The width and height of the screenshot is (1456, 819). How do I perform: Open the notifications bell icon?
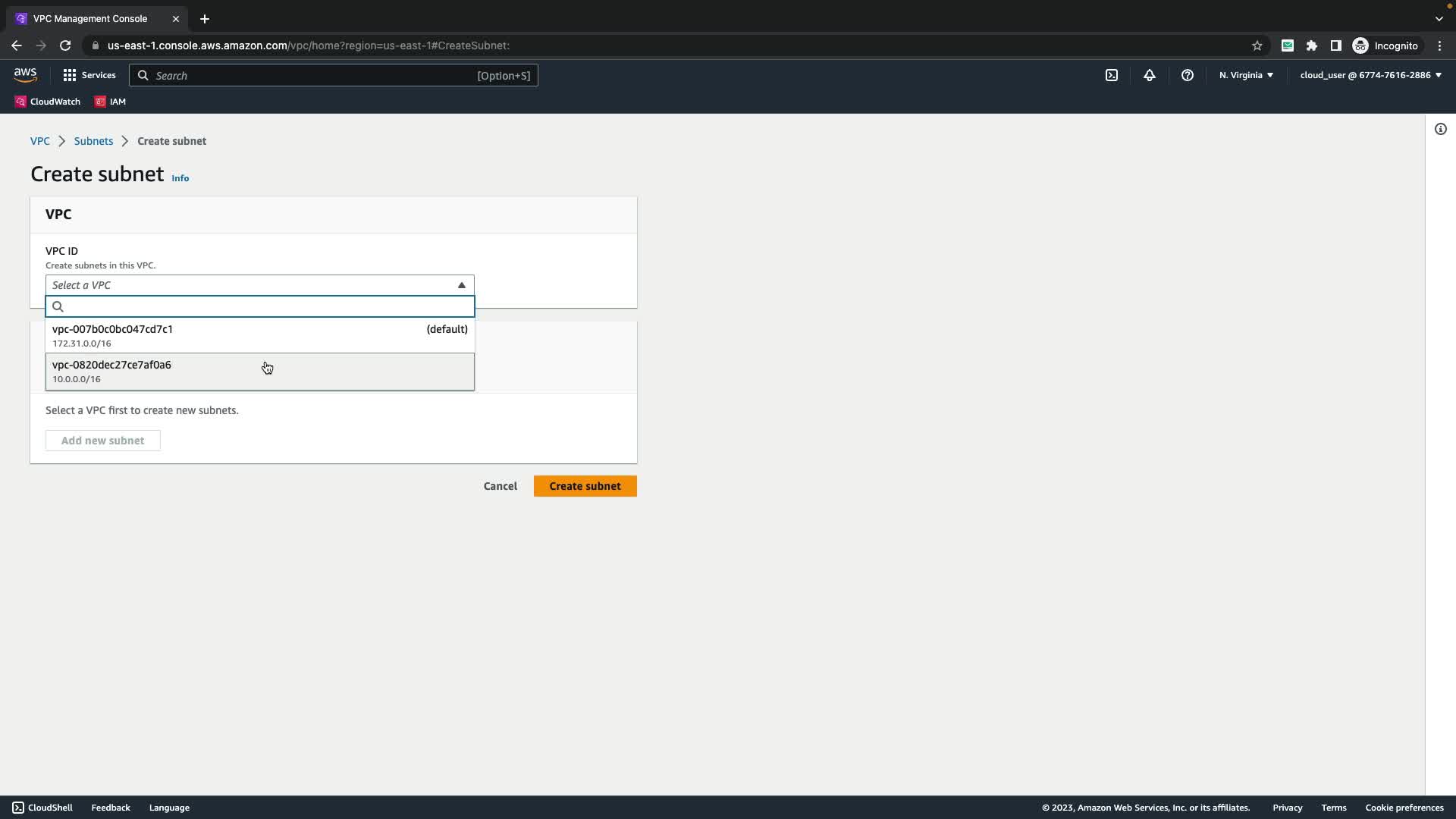click(1150, 75)
